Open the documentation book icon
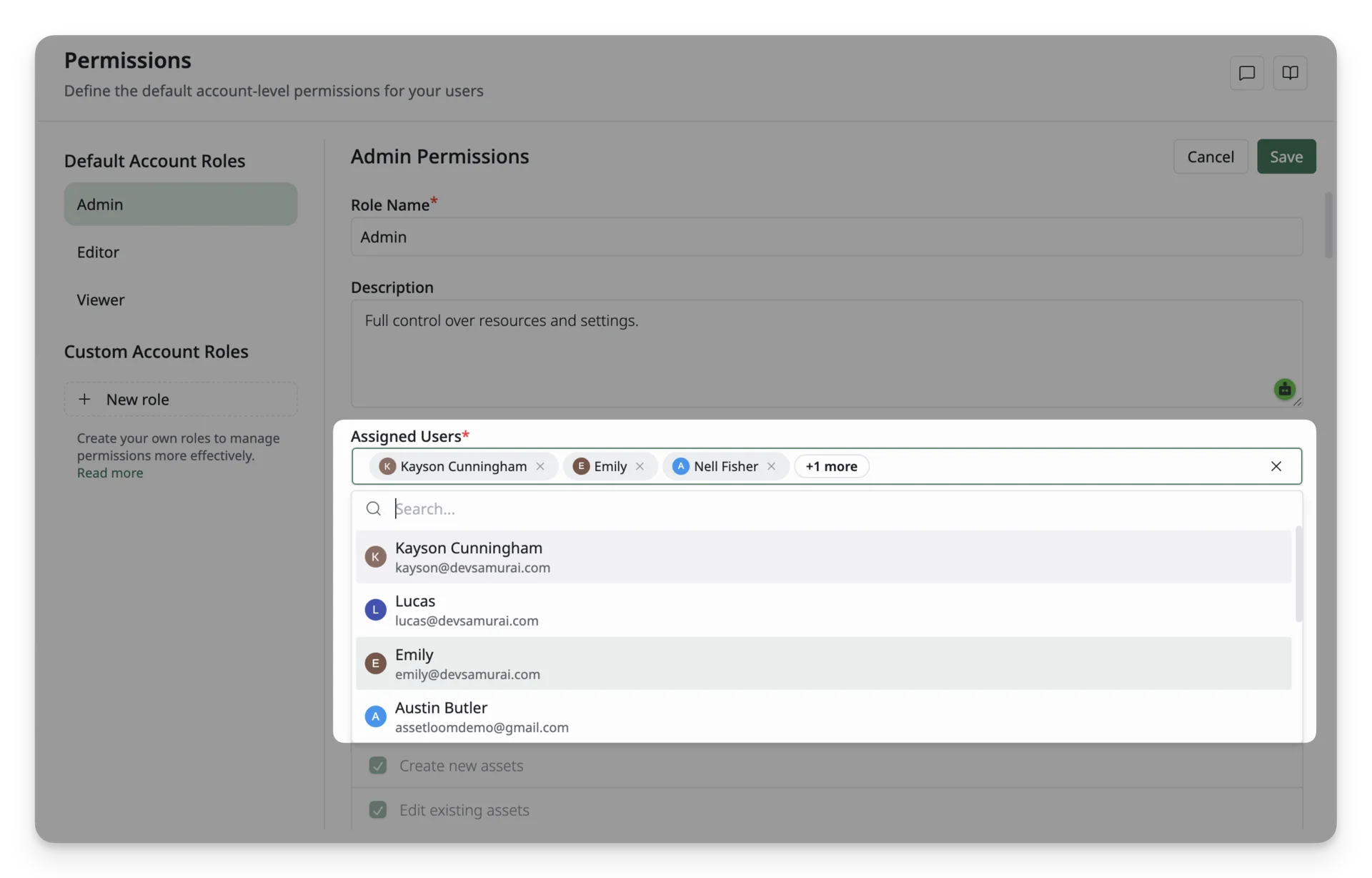 [1290, 73]
